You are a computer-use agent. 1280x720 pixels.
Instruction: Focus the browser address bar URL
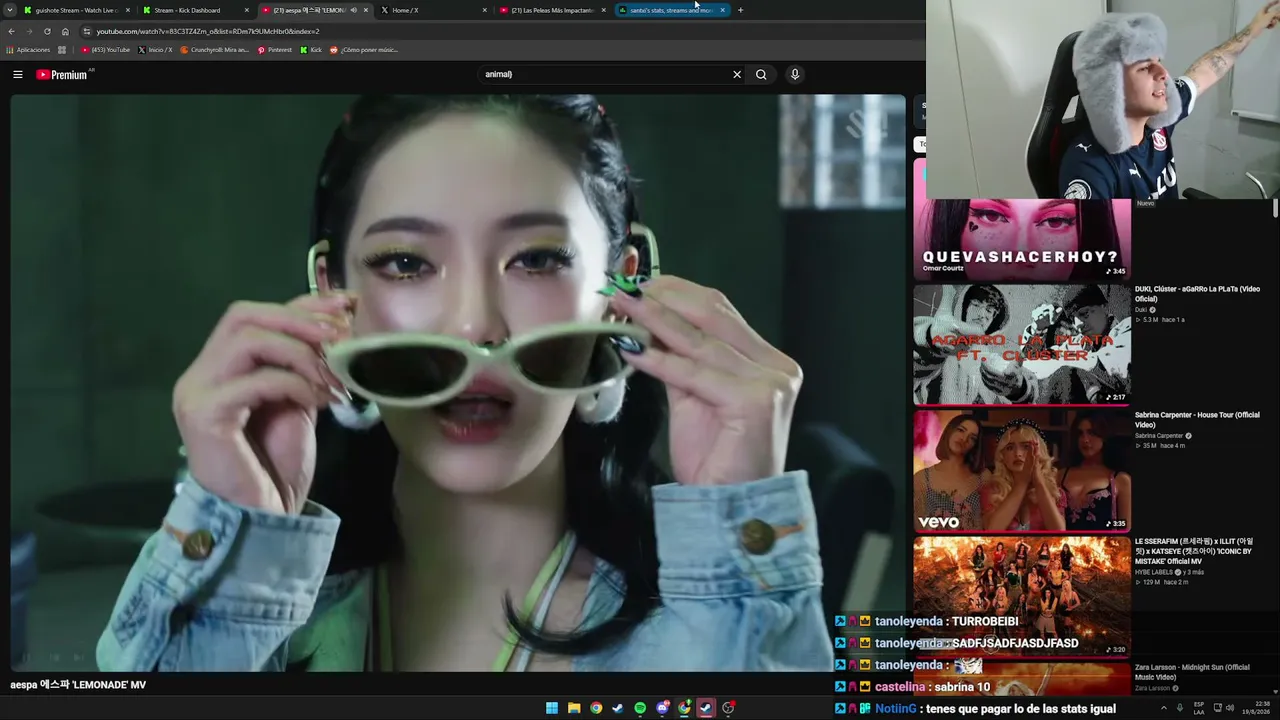pos(208,31)
